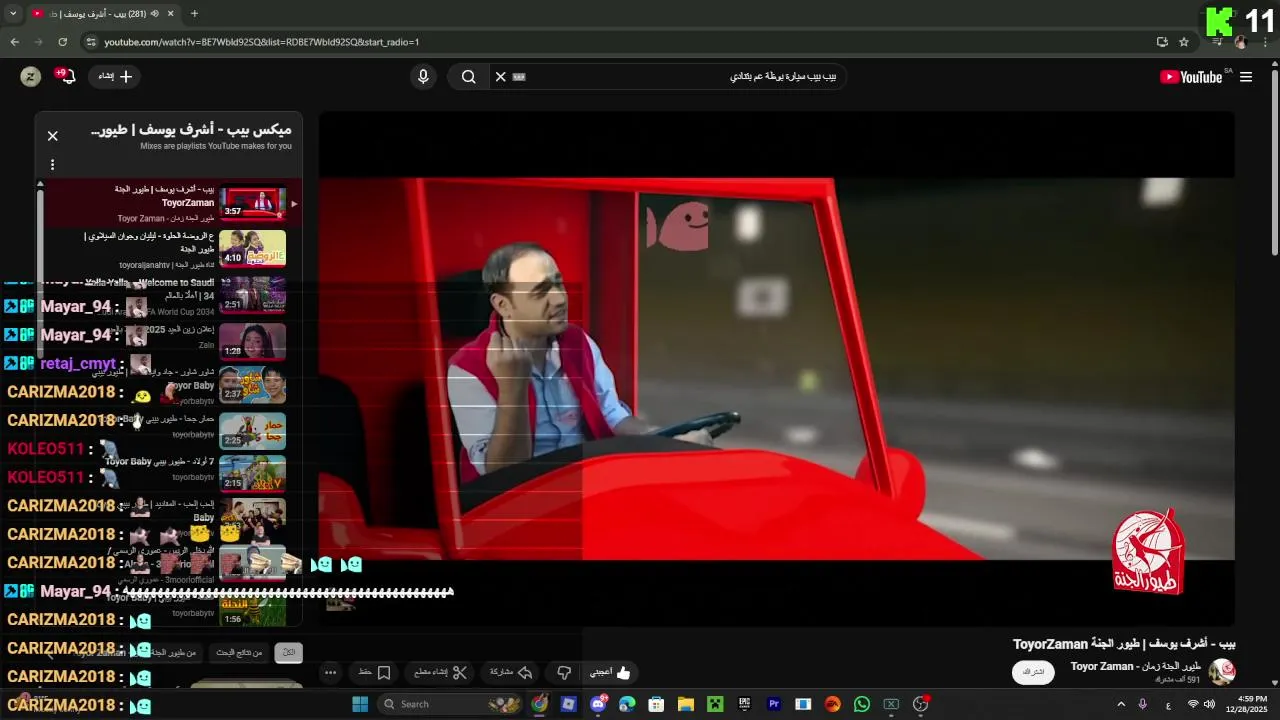This screenshot has height=720, width=1280.
Task: Open the keyboard icon inside the search box
Action: [519, 77]
